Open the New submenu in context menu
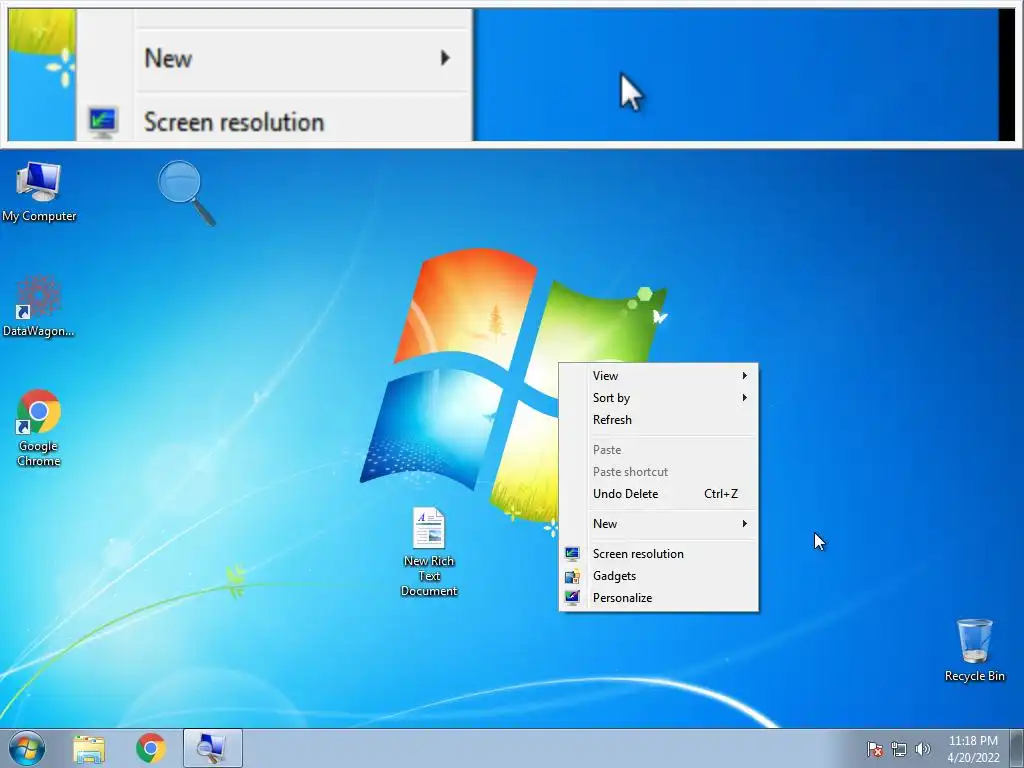1024x768 pixels. (x=659, y=524)
